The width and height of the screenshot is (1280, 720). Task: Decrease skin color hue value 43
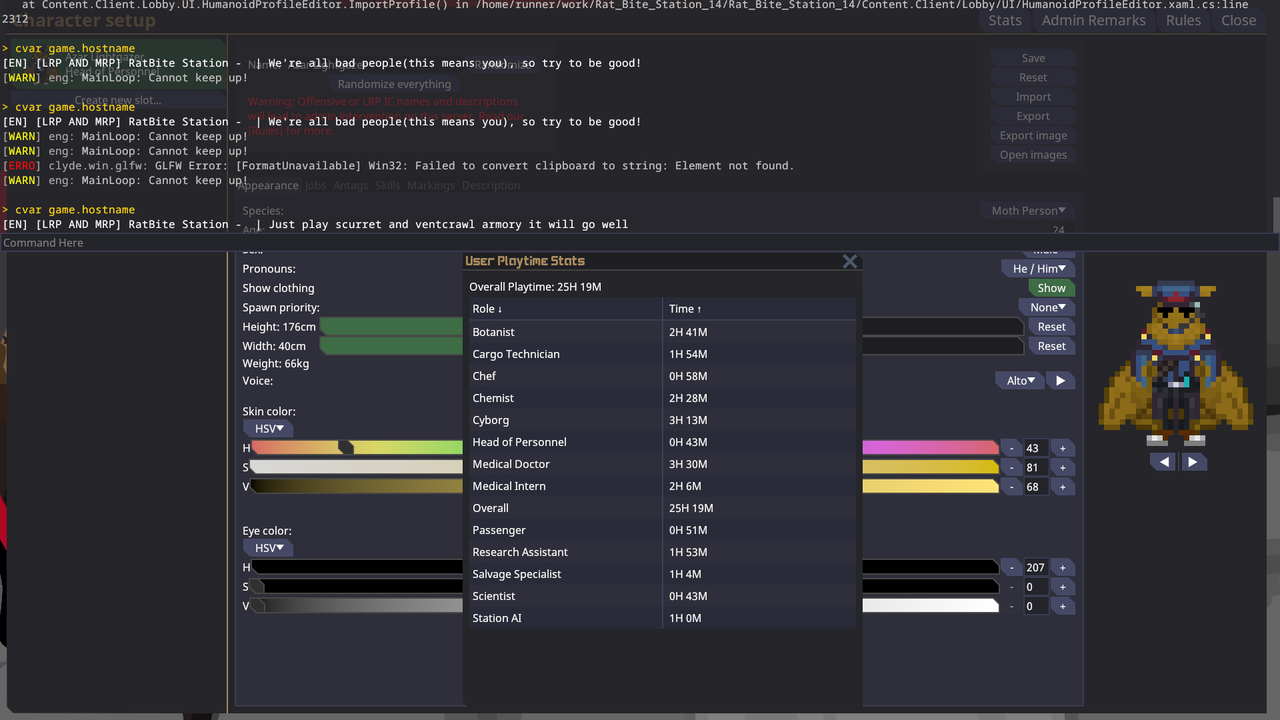[x=1012, y=448]
